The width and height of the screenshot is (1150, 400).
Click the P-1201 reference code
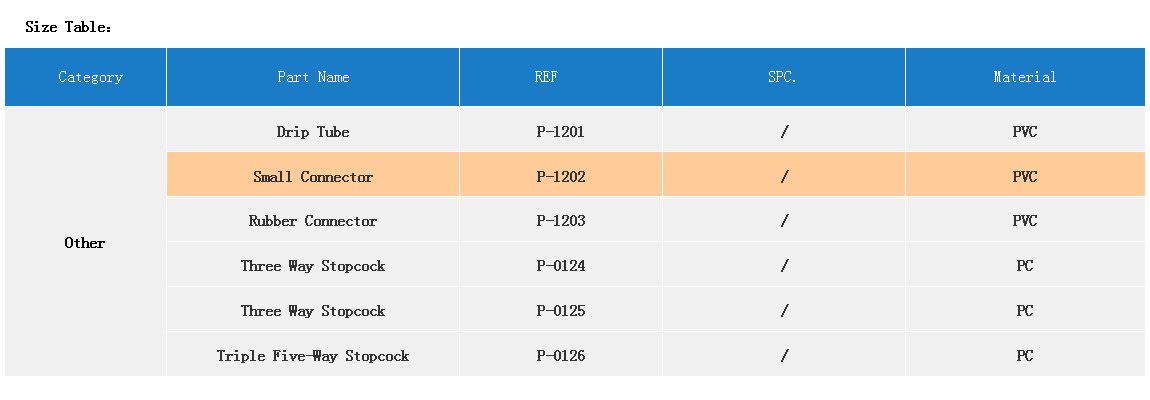[x=560, y=132]
